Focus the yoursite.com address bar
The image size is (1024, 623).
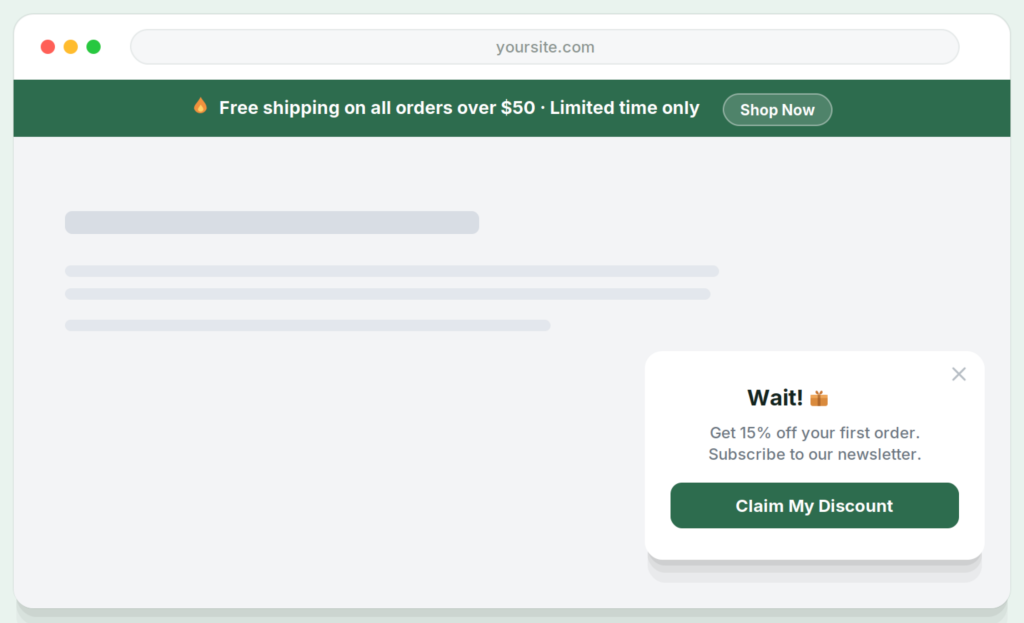(x=545, y=47)
